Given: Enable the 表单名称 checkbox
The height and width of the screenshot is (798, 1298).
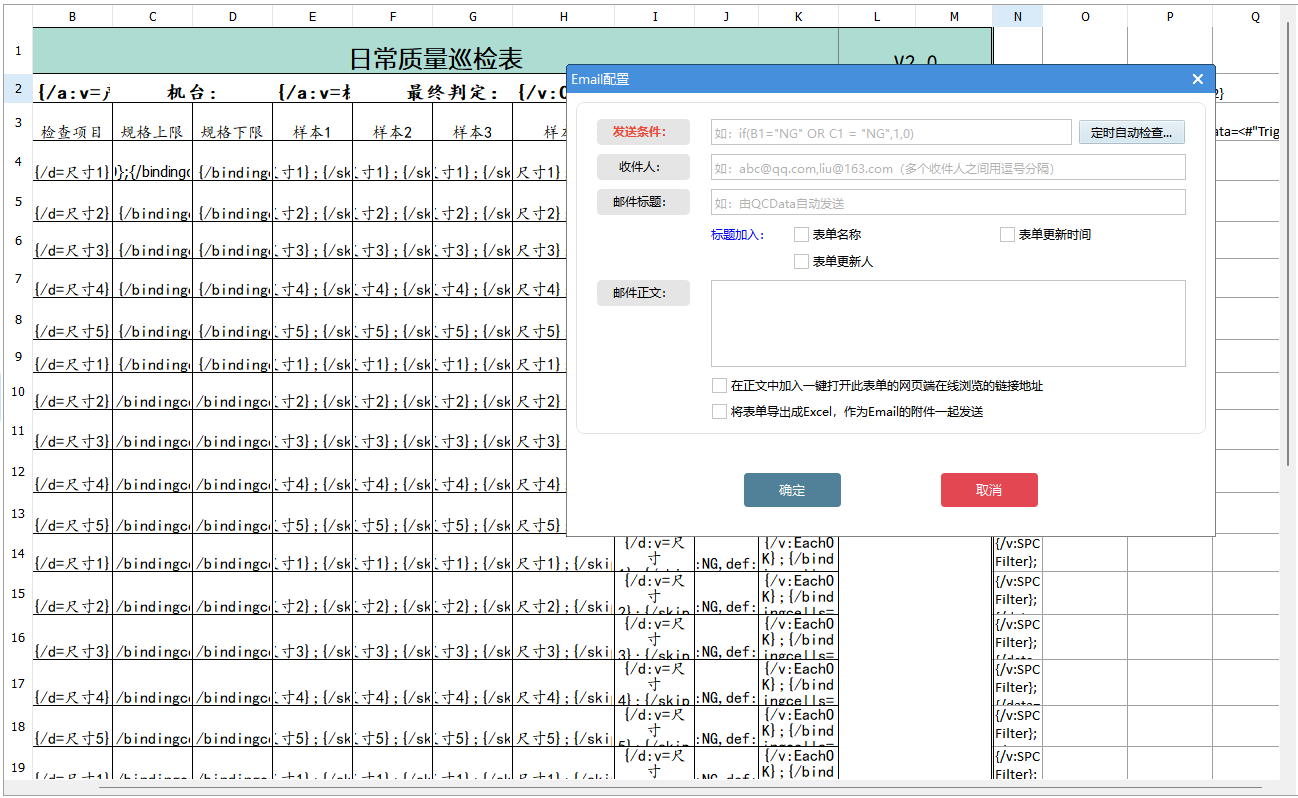Looking at the screenshot, I should point(801,233).
